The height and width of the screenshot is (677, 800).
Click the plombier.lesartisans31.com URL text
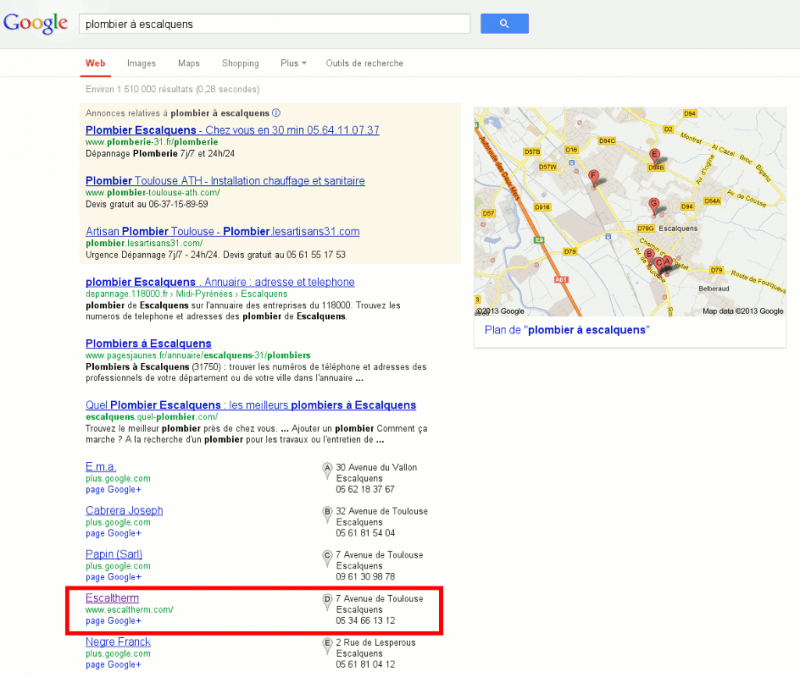(x=144, y=243)
